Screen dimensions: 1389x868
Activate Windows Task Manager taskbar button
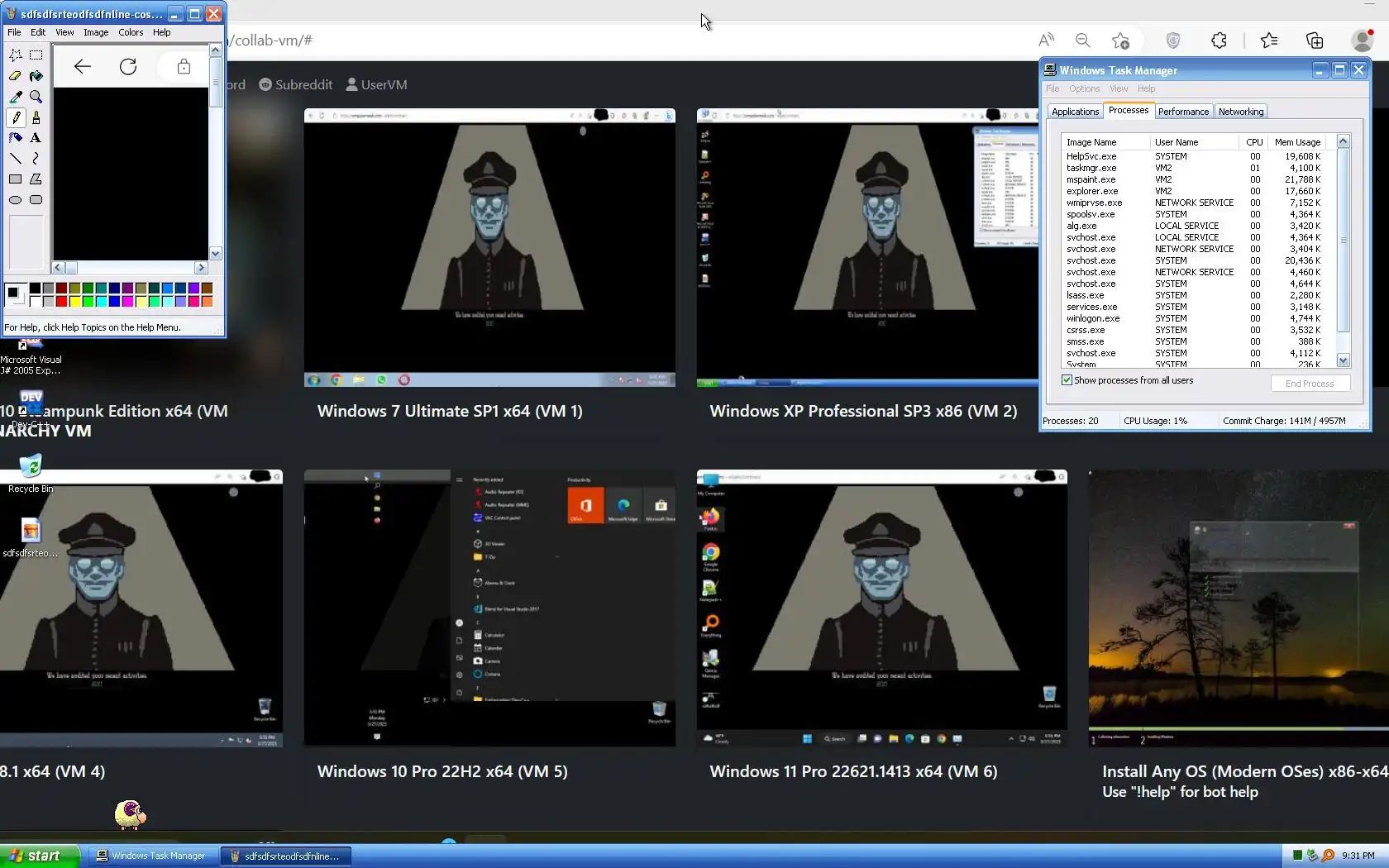point(151,856)
